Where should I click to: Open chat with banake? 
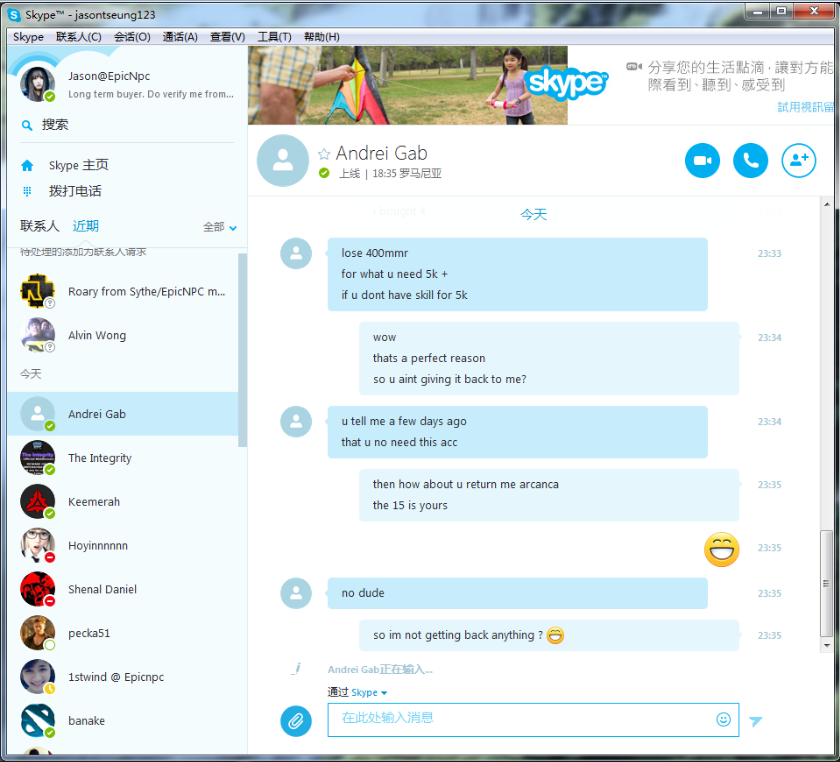tap(123, 721)
